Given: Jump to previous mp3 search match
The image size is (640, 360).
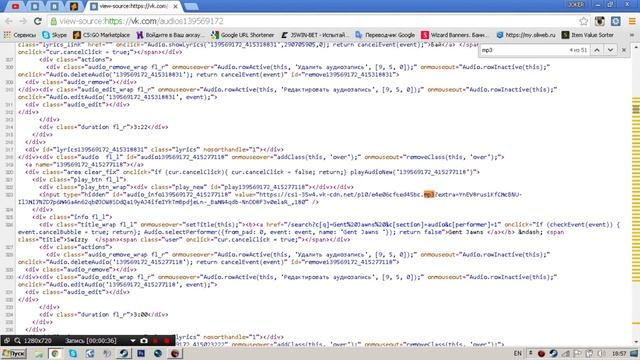Looking at the screenshot, I should tap(597, 50).
